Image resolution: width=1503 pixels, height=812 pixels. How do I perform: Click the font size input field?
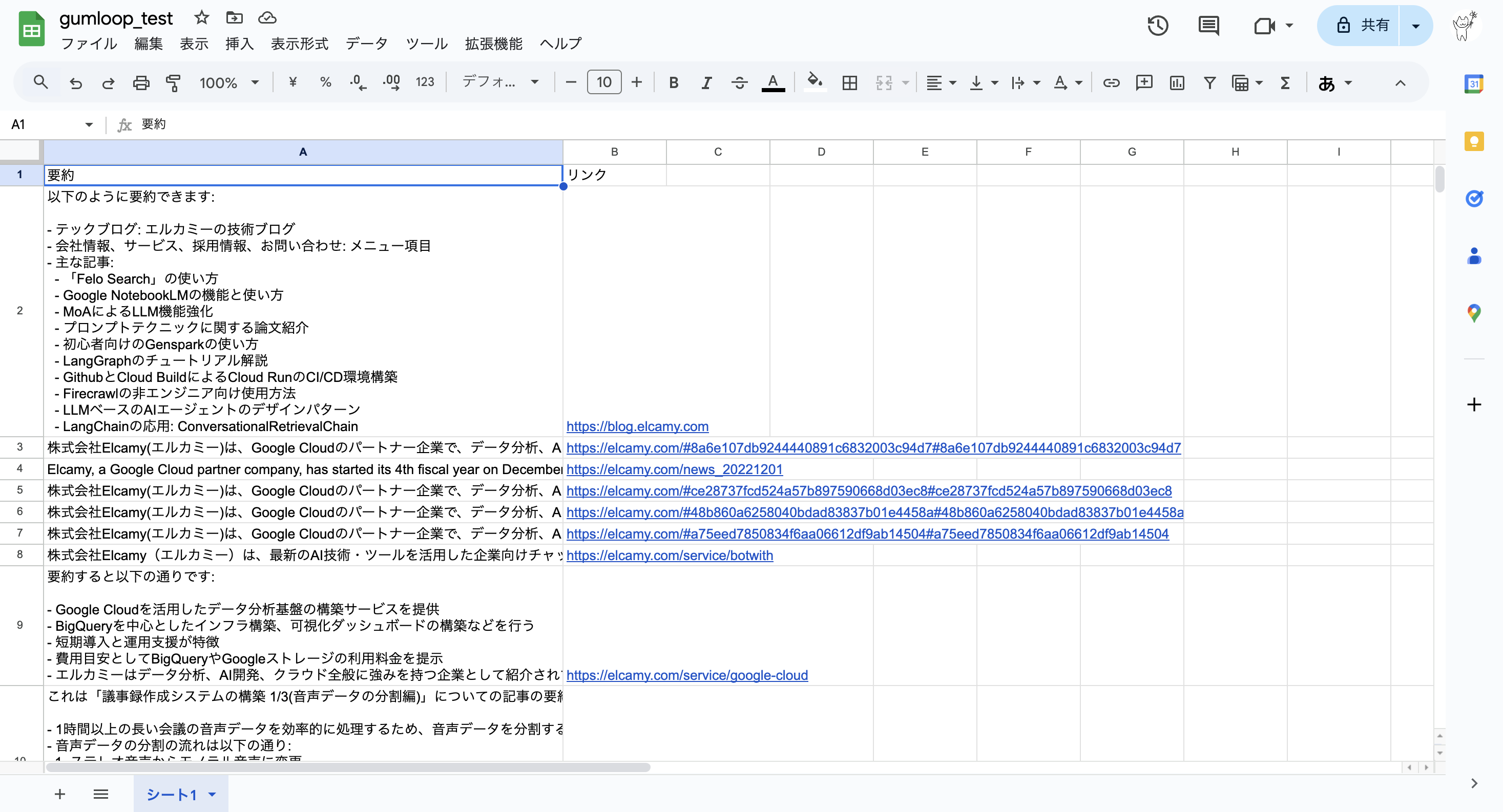tap(604, 83)
